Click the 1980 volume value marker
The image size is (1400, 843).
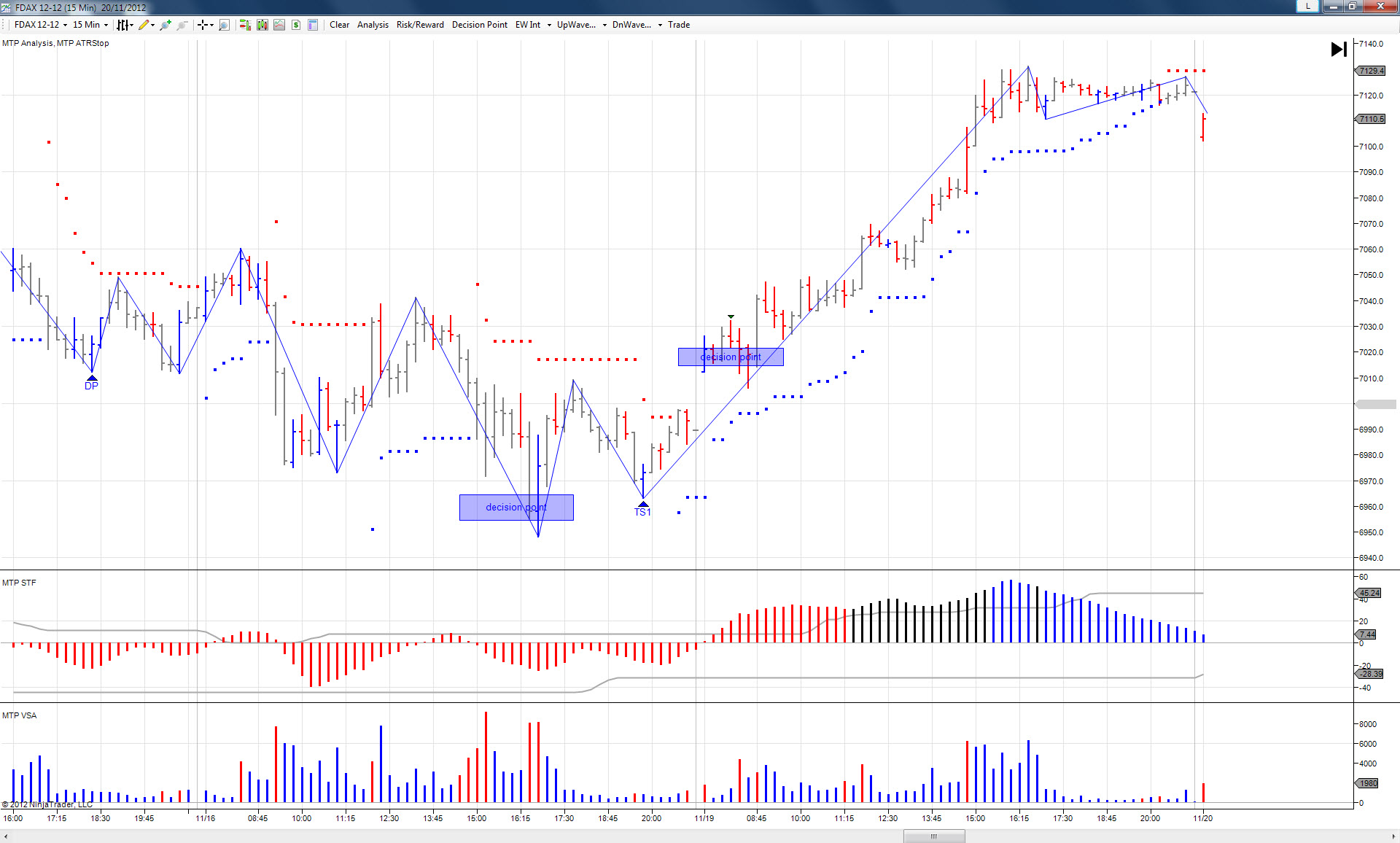click(1368, 783)
